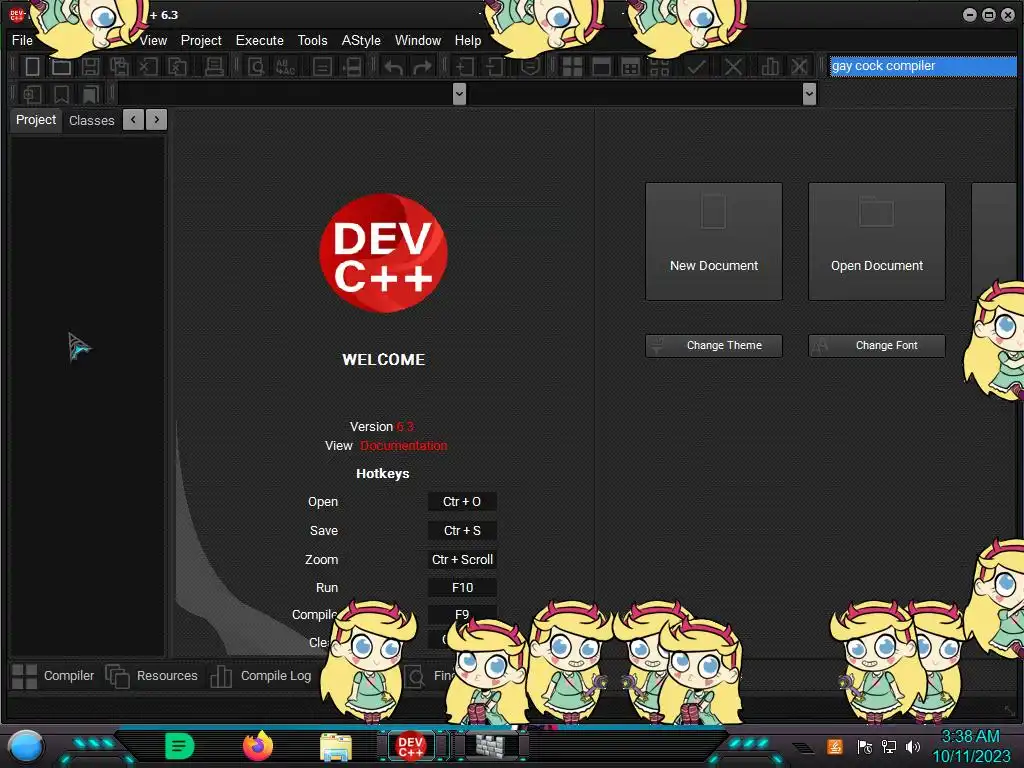Click the Unindent toolbar icon
This screenshot has width=1024, height=768.
tap(494, 66)
